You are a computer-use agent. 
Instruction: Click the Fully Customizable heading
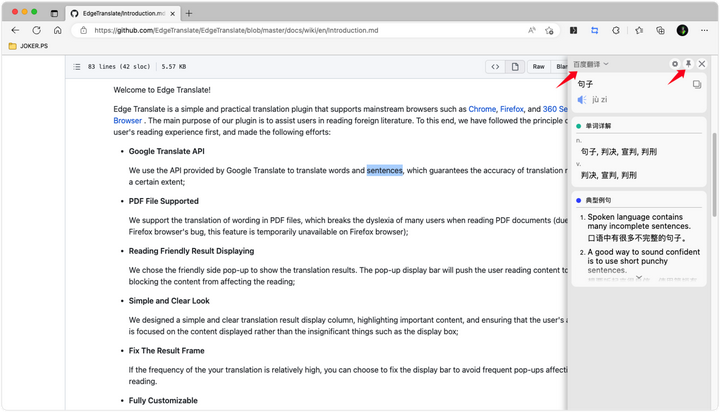[163, 401]
